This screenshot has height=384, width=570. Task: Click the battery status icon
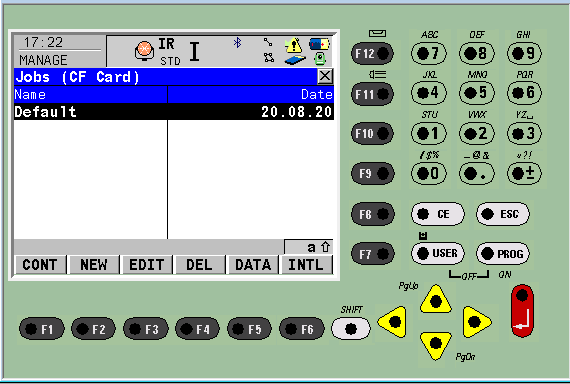pyautogui.click(x=319, y=44)
